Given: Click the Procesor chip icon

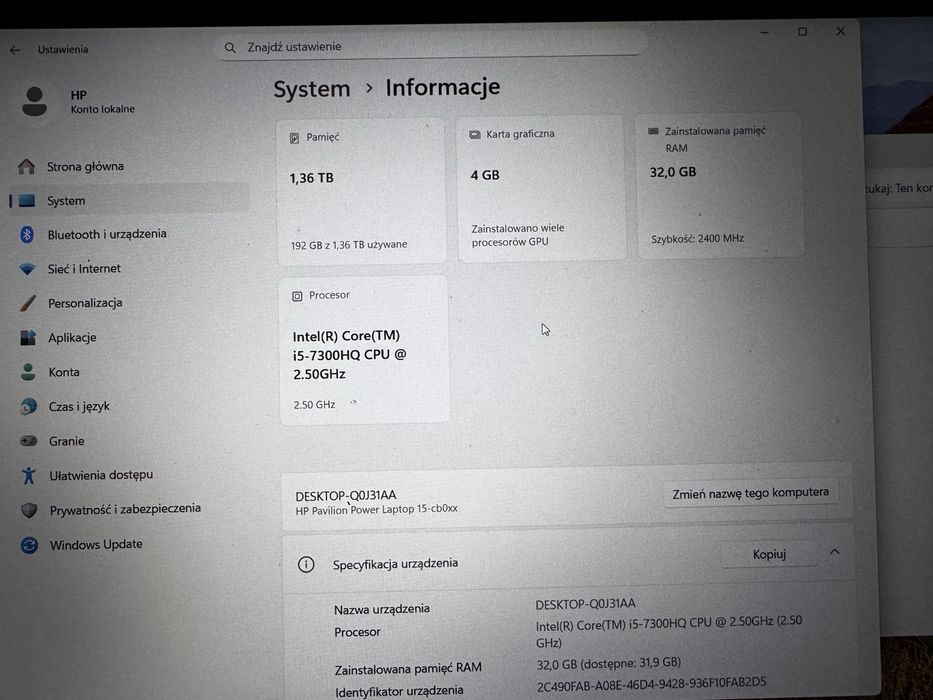Looking at the screenshot, I should pyautogui.click(x=297, y=296).
